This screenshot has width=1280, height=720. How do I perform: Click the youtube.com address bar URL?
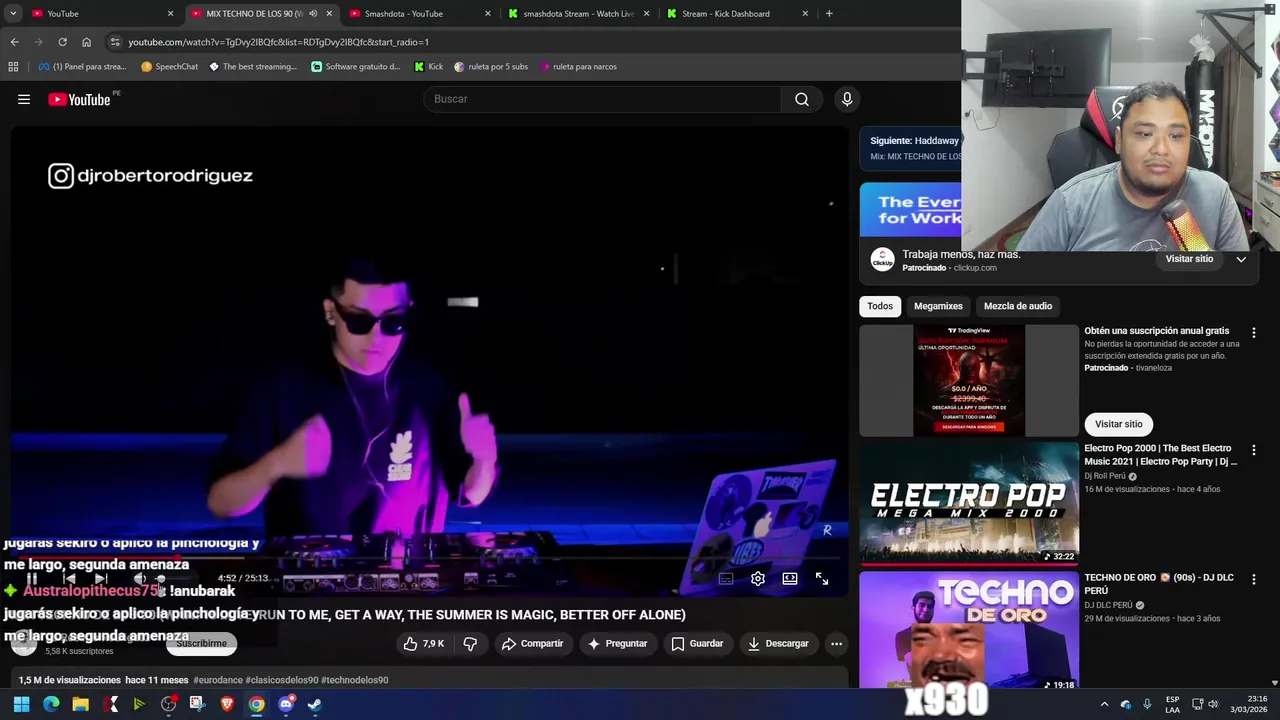pyautogui.click(x=278, y=42)
